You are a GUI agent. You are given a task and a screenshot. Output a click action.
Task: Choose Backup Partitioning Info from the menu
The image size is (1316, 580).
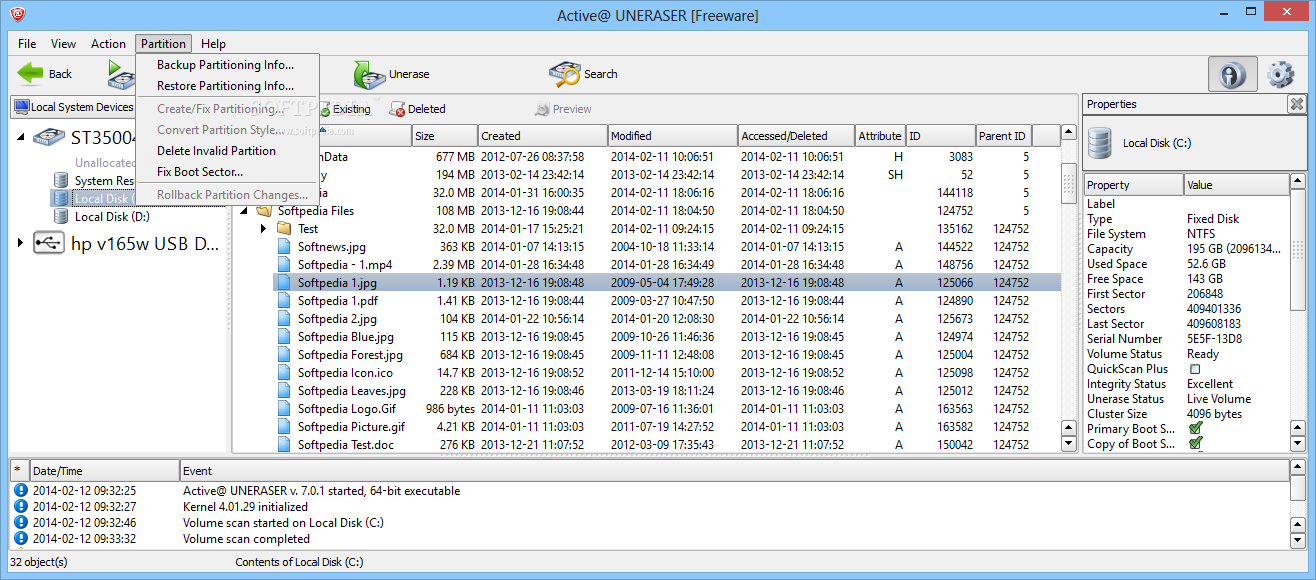[x=226, y=65]
